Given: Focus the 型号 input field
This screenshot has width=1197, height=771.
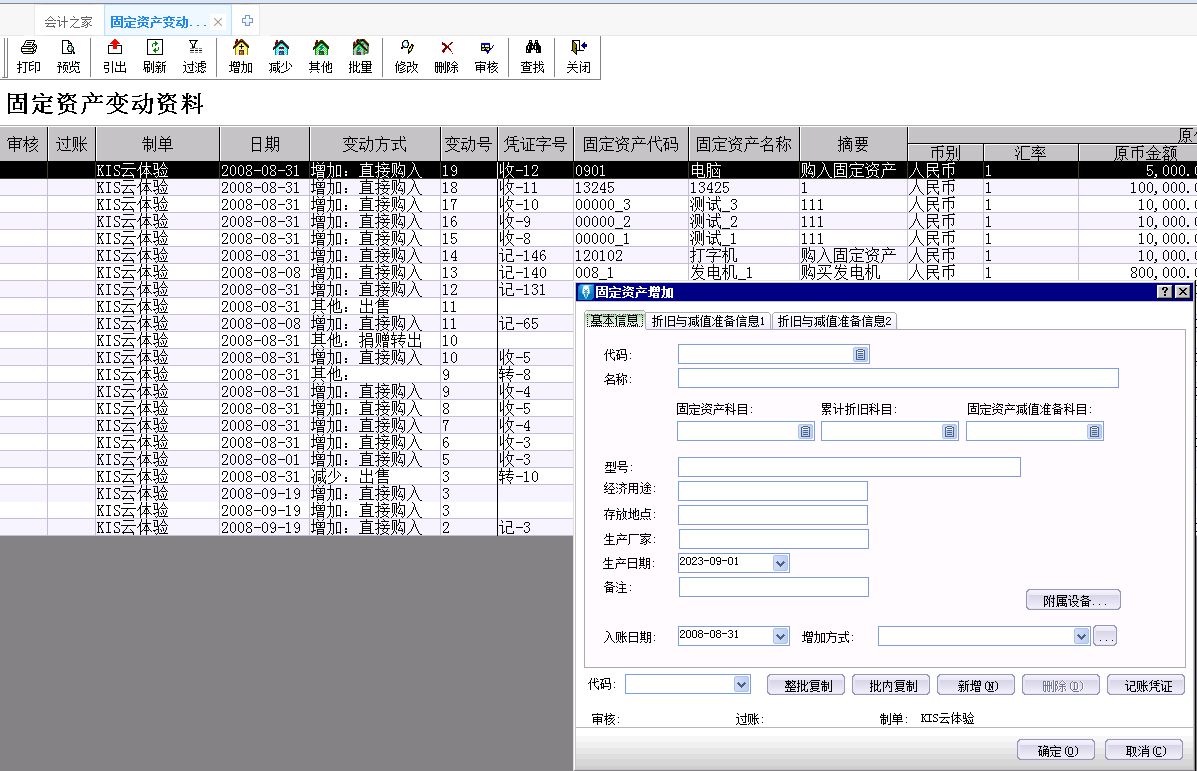Looking at the screenshot, I should (x=849, y=466).
